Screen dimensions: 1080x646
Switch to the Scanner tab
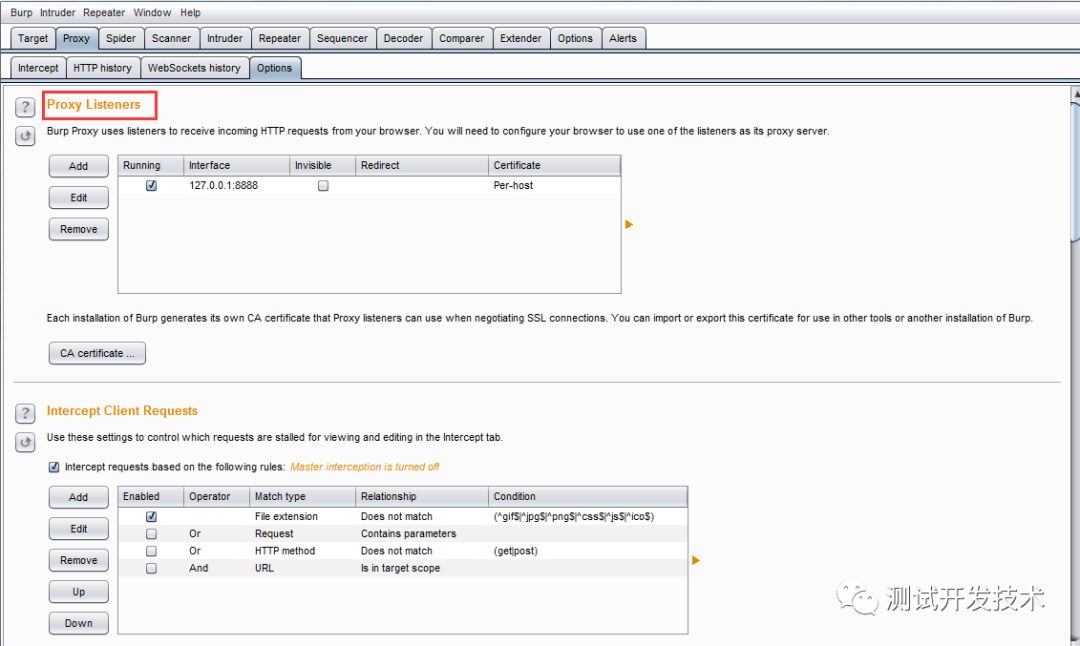pyautogui.click(x=172, y=39)
